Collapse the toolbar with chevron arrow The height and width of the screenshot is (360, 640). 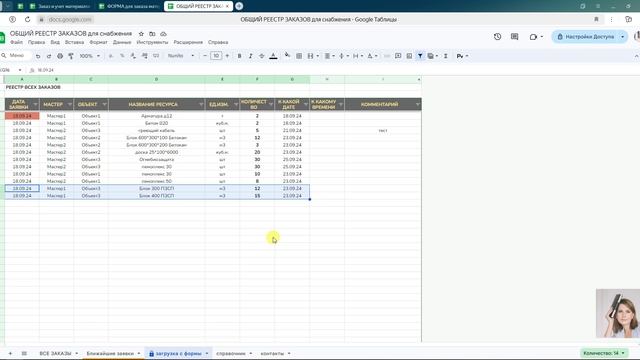(636, 56)
